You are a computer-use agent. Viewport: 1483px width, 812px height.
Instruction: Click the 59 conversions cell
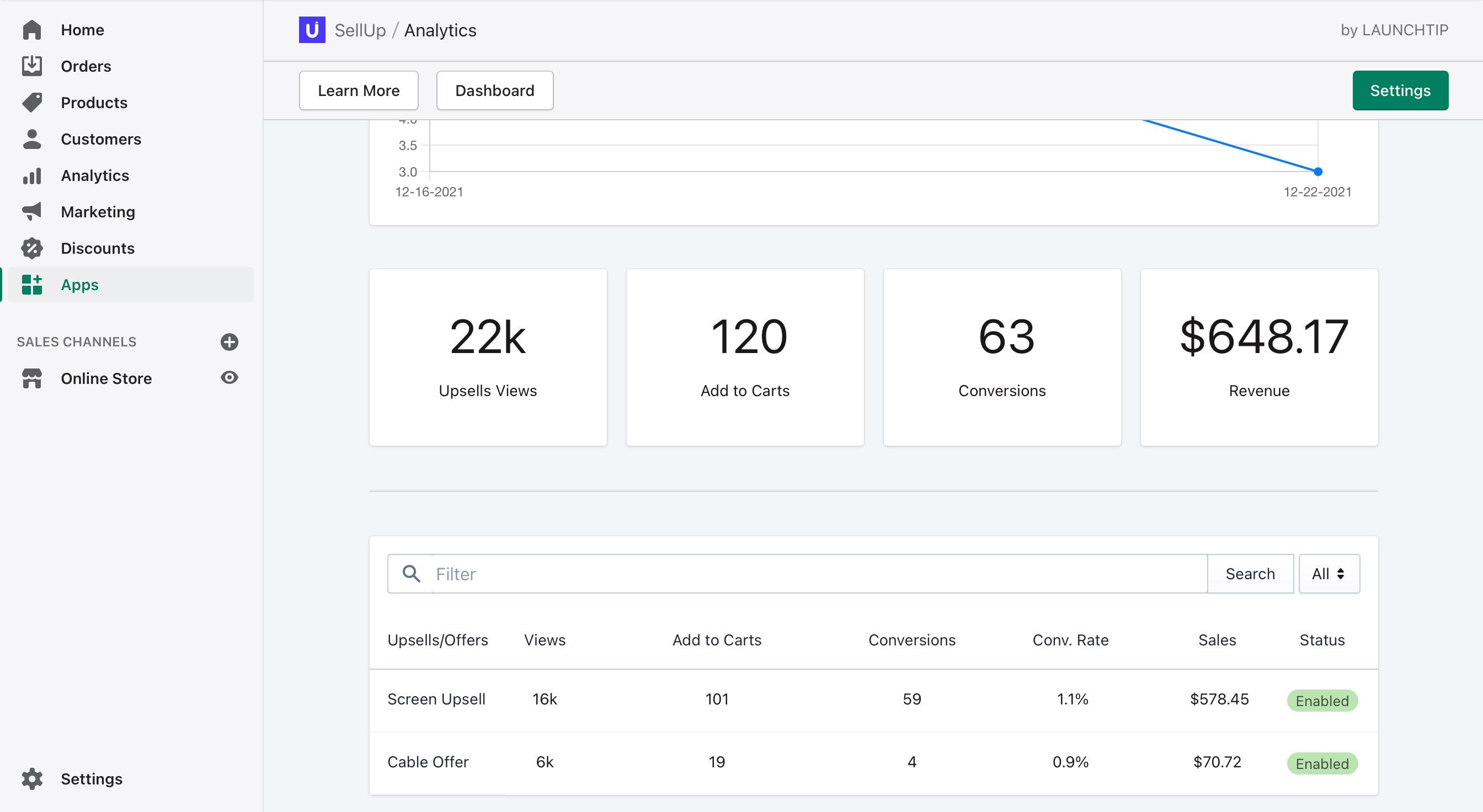tap(912, 699)
